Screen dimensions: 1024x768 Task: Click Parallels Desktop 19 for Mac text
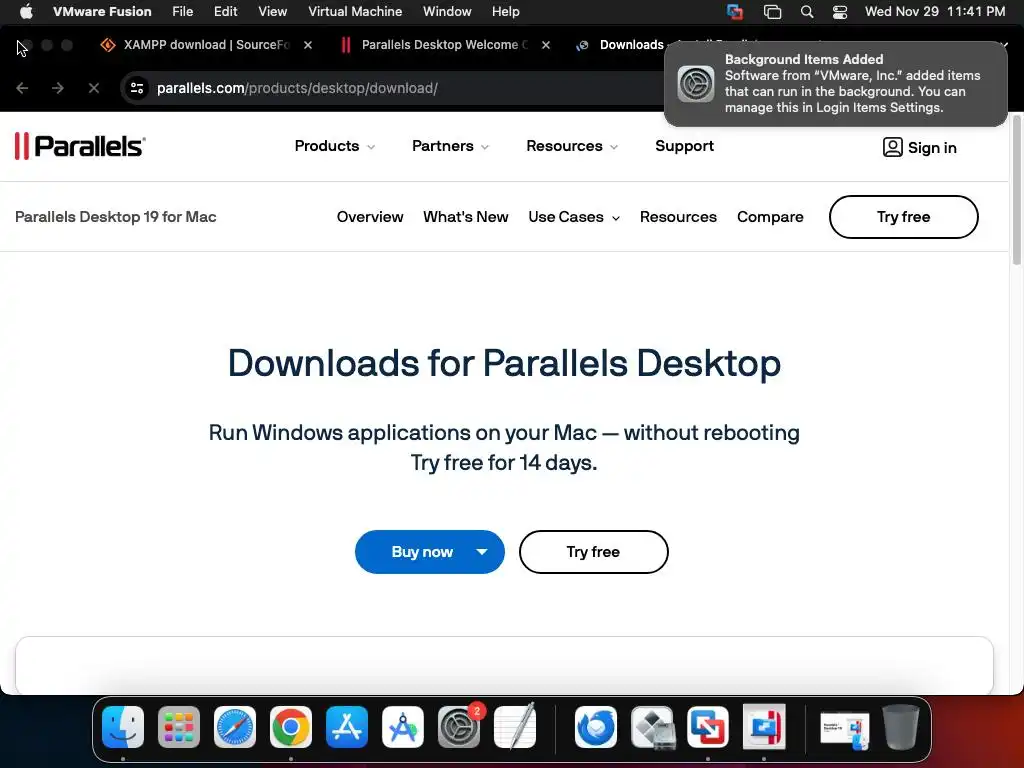pyautogui.click(x=116, y=217)
